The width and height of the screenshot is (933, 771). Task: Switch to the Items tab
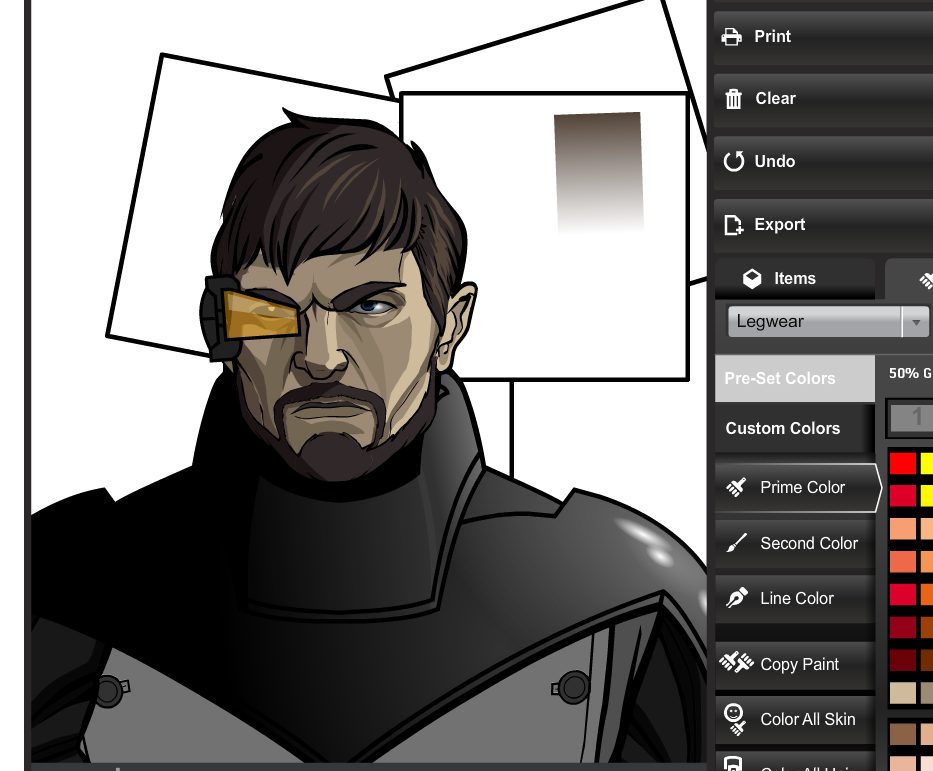pos(780,279)
